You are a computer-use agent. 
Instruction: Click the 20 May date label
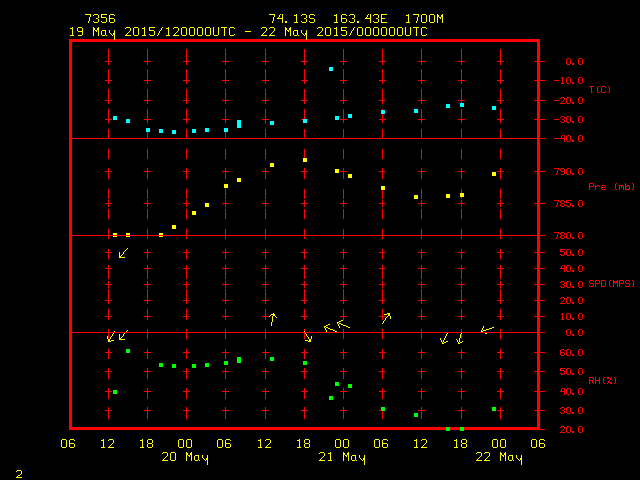pos(185,458)
